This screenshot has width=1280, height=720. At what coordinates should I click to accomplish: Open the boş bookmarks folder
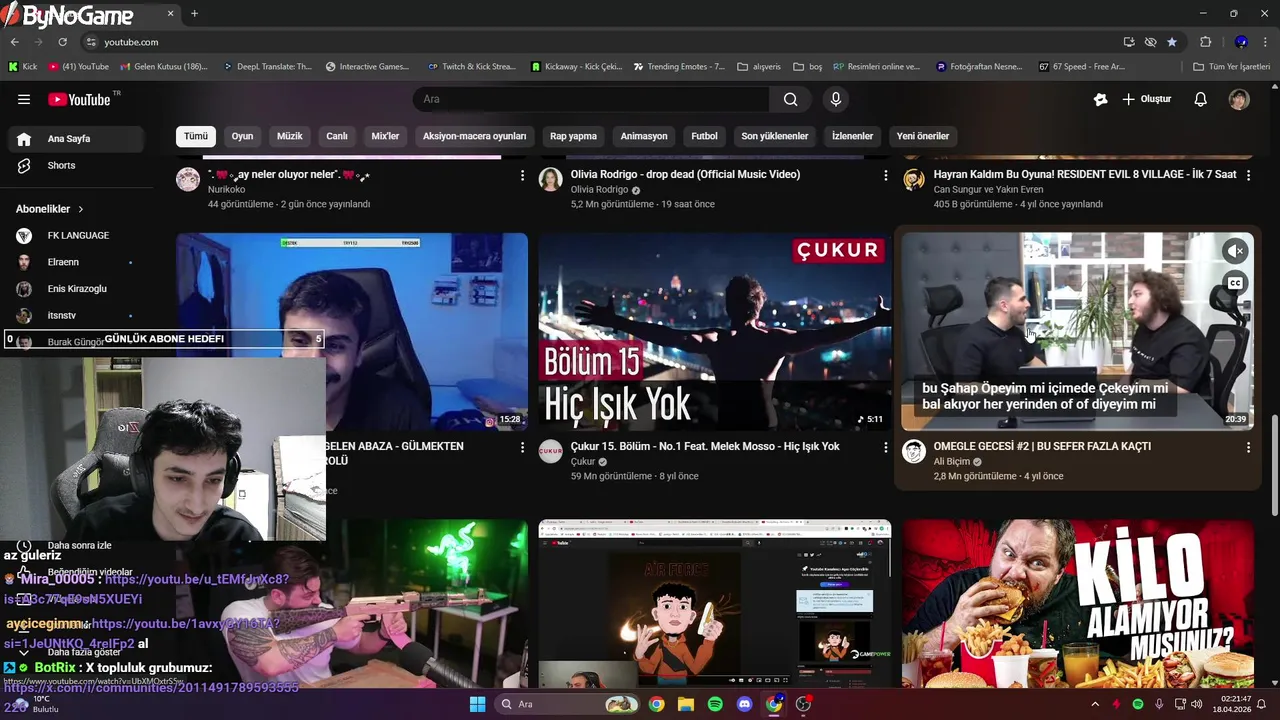(808, 67)
